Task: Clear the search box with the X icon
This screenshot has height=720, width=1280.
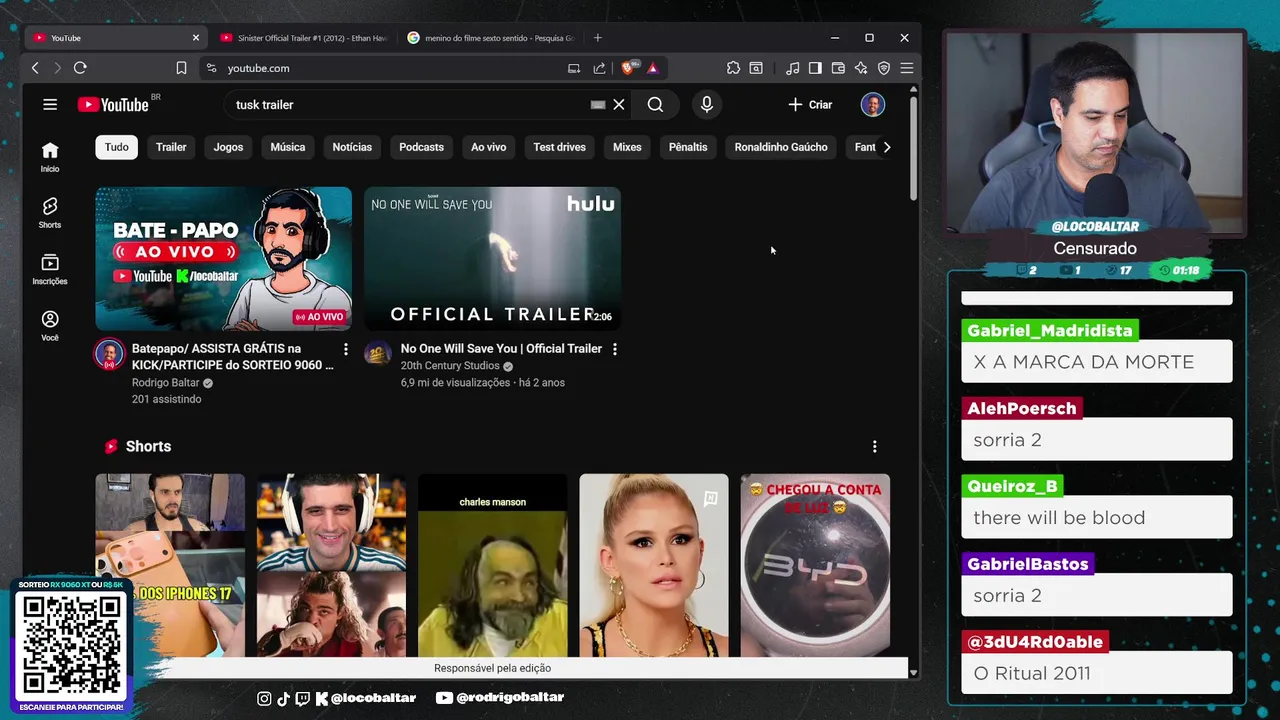Action: (619, 104)
